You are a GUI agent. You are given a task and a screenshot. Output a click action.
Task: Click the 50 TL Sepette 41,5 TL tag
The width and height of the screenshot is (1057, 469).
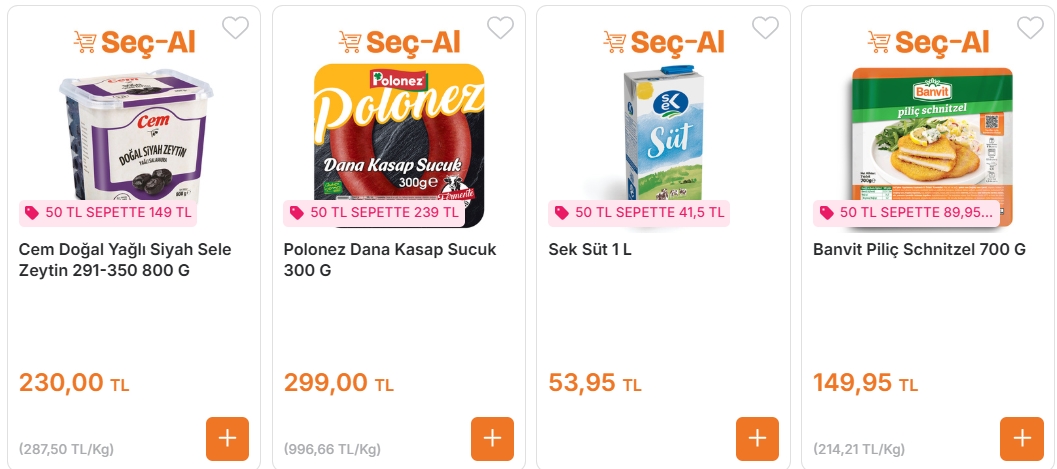click(x=638, y=213)
